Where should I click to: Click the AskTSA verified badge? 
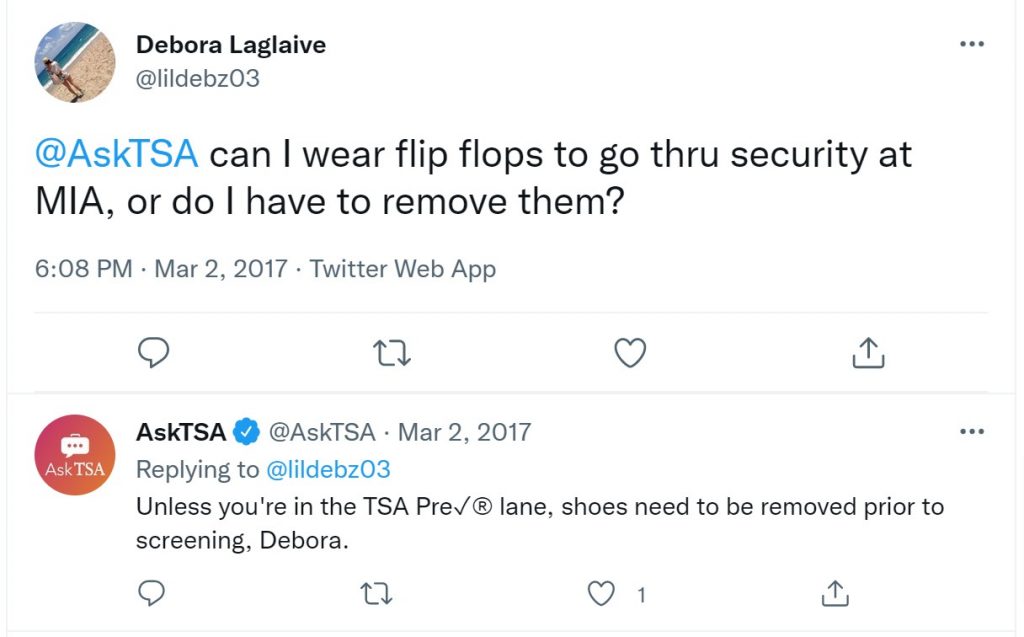(246, 432)
